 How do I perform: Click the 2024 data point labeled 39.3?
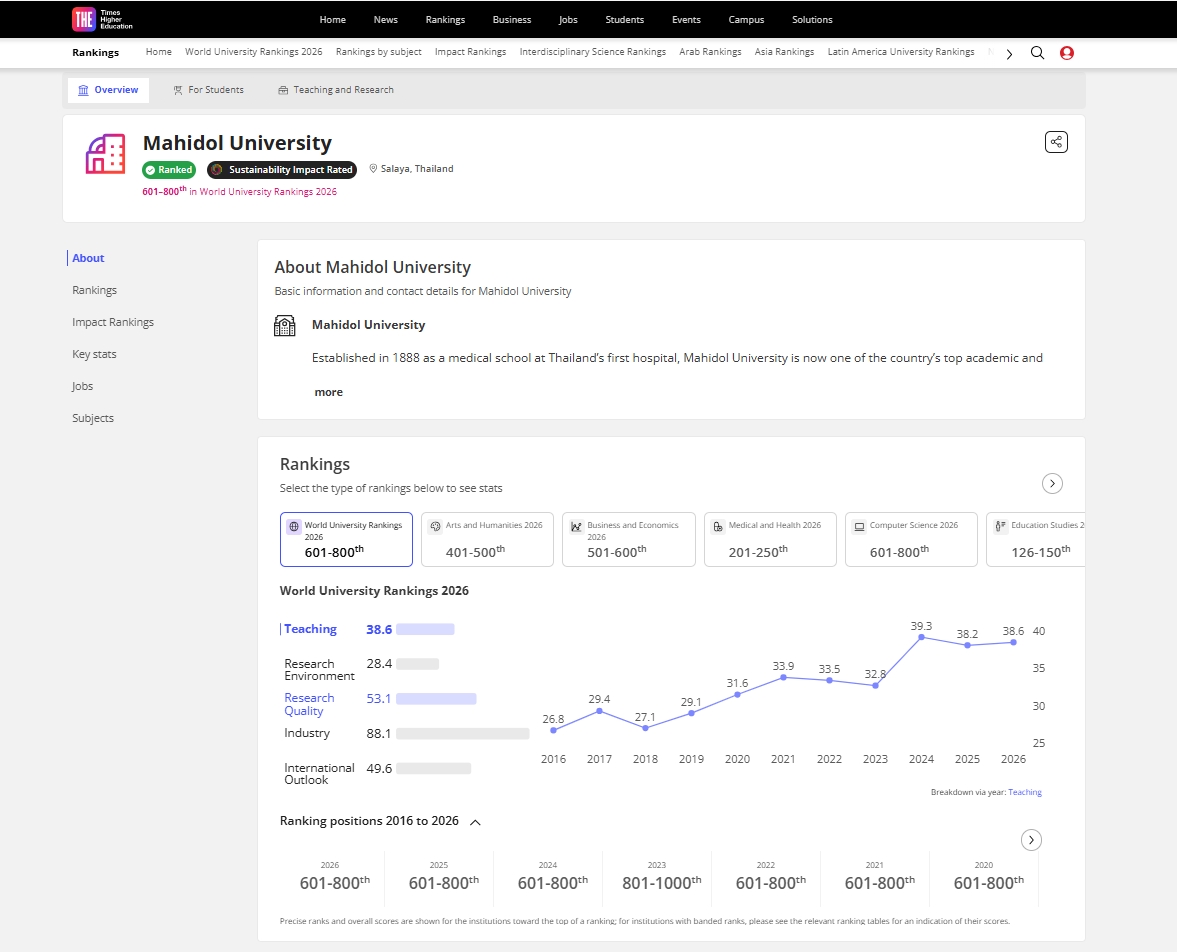point(921,637)
